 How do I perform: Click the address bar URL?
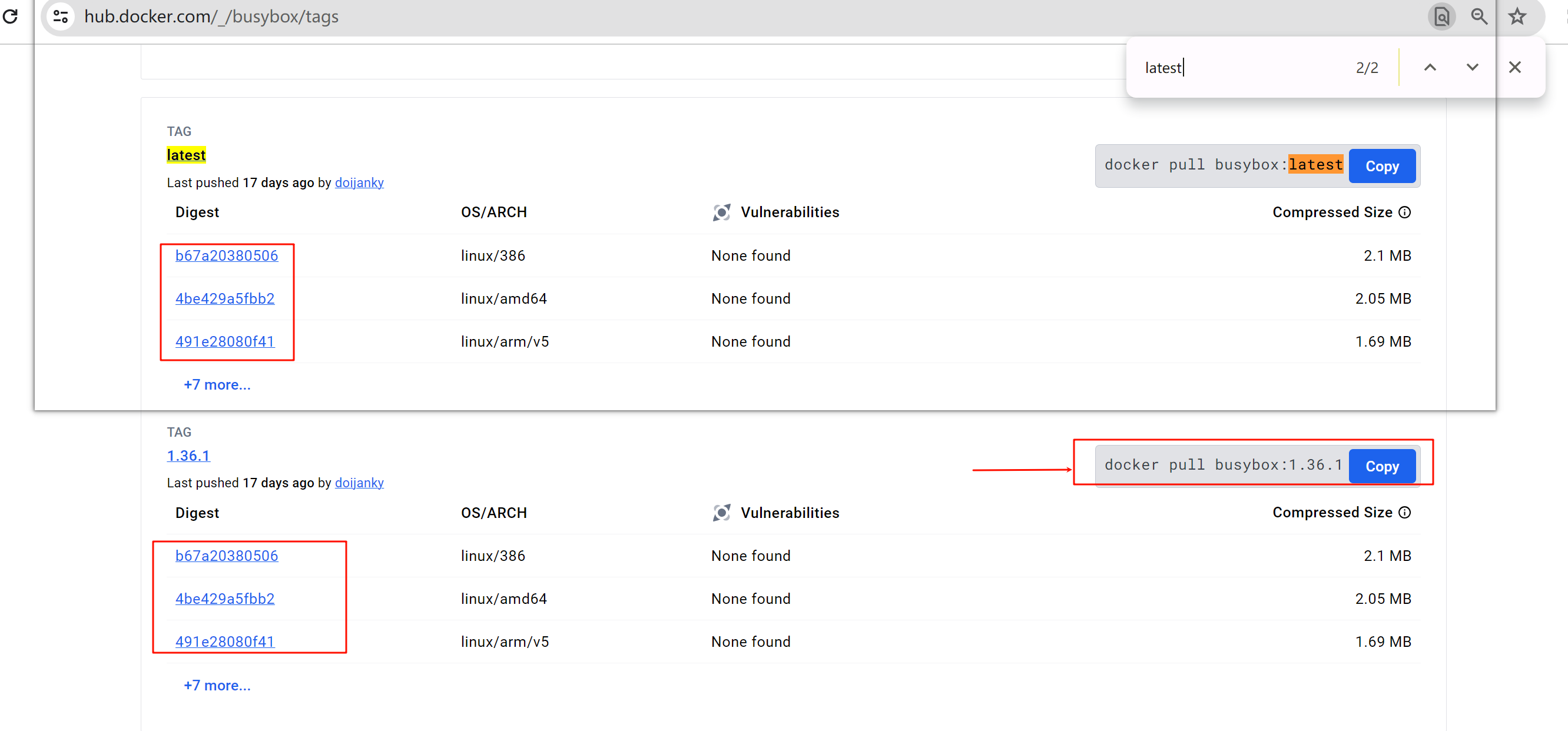pyautogui.click(x=211, y=16)
